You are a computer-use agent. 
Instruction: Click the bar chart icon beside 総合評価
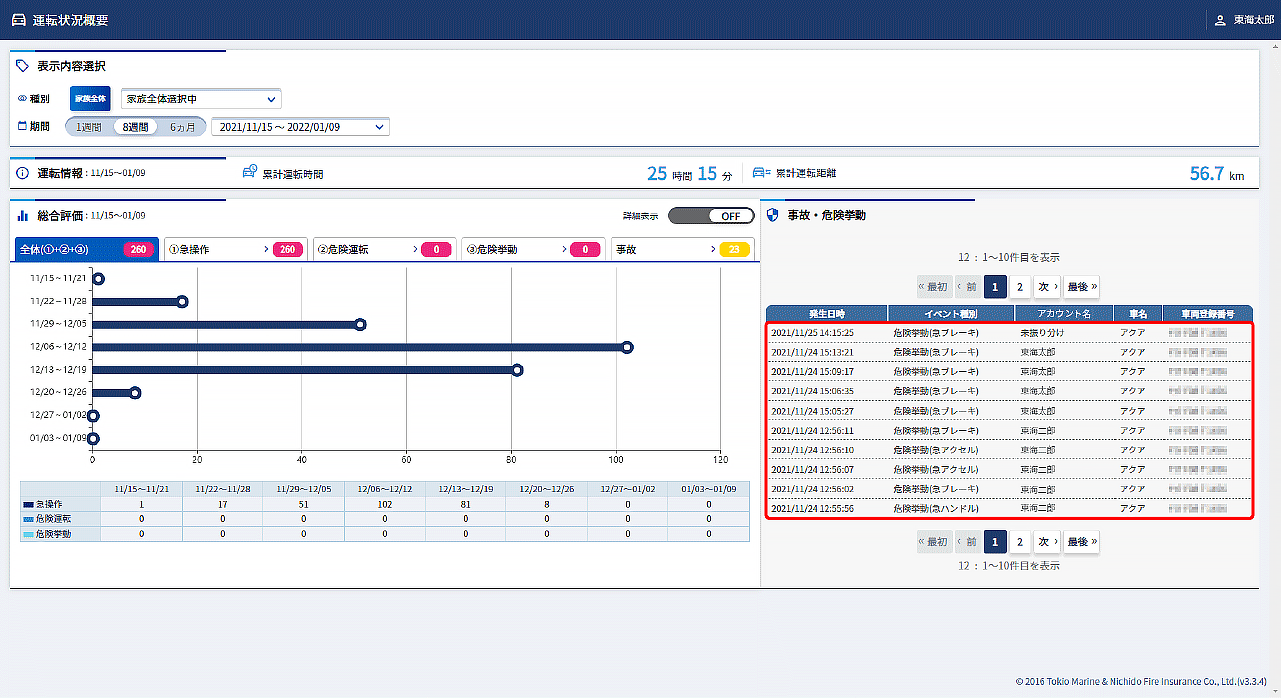coord(23,215)
